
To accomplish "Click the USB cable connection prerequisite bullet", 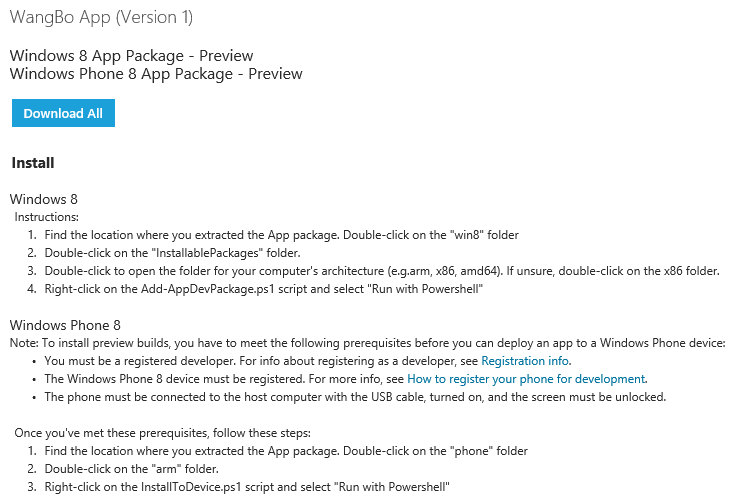I will pyautogui.click(x=355, y=397).
